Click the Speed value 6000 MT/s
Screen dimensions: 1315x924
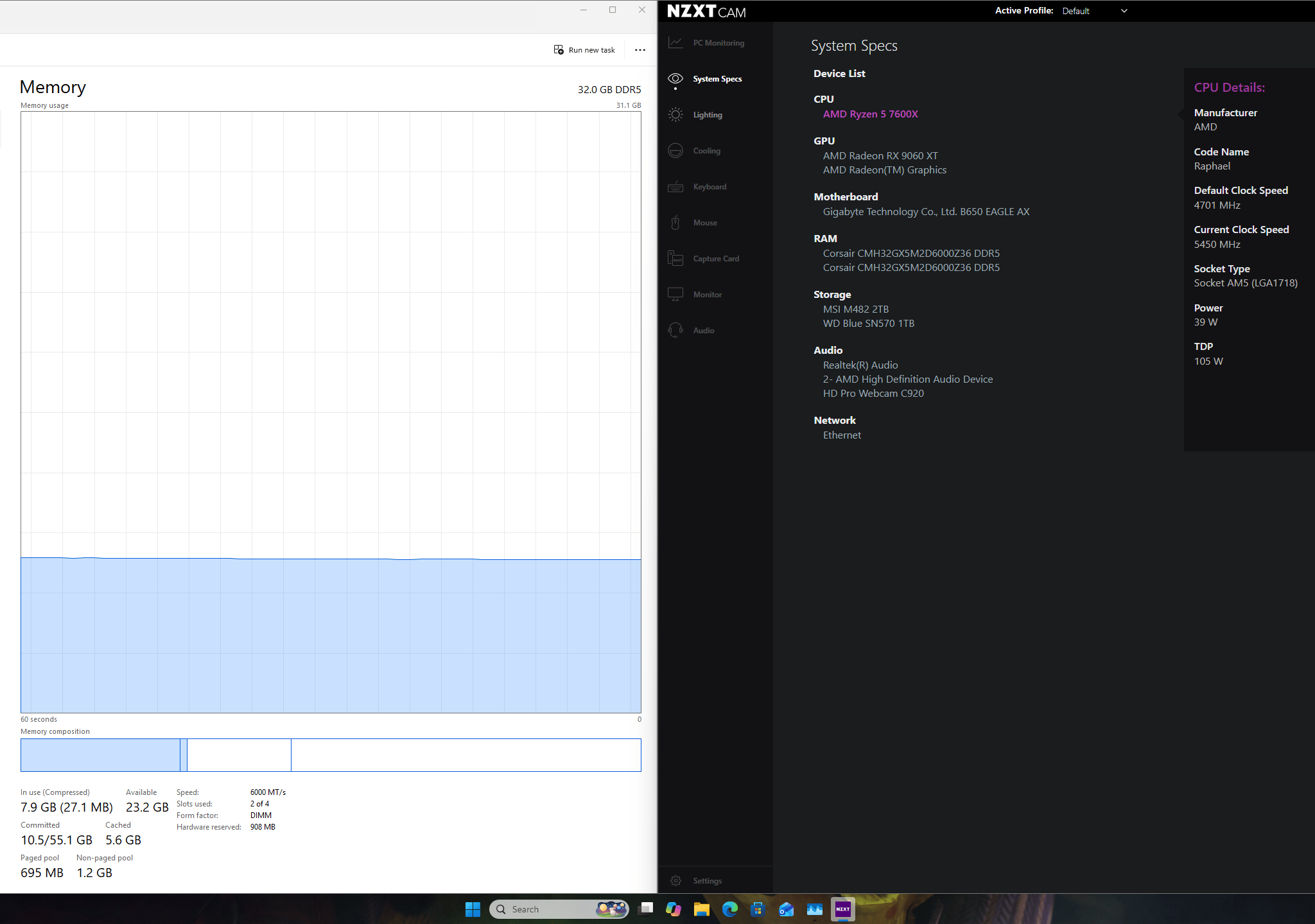[268, 792]
